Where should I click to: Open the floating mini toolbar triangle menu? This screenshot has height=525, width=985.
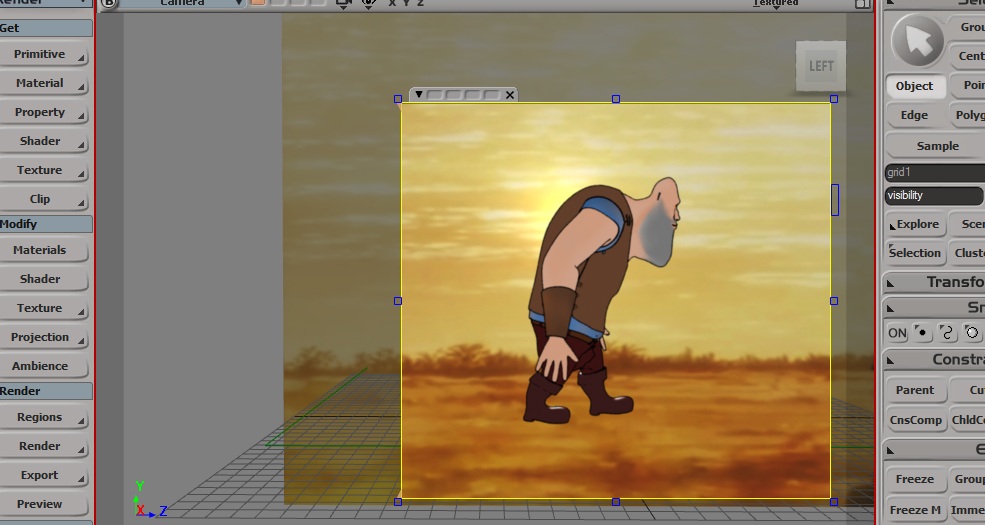[418, 94]
